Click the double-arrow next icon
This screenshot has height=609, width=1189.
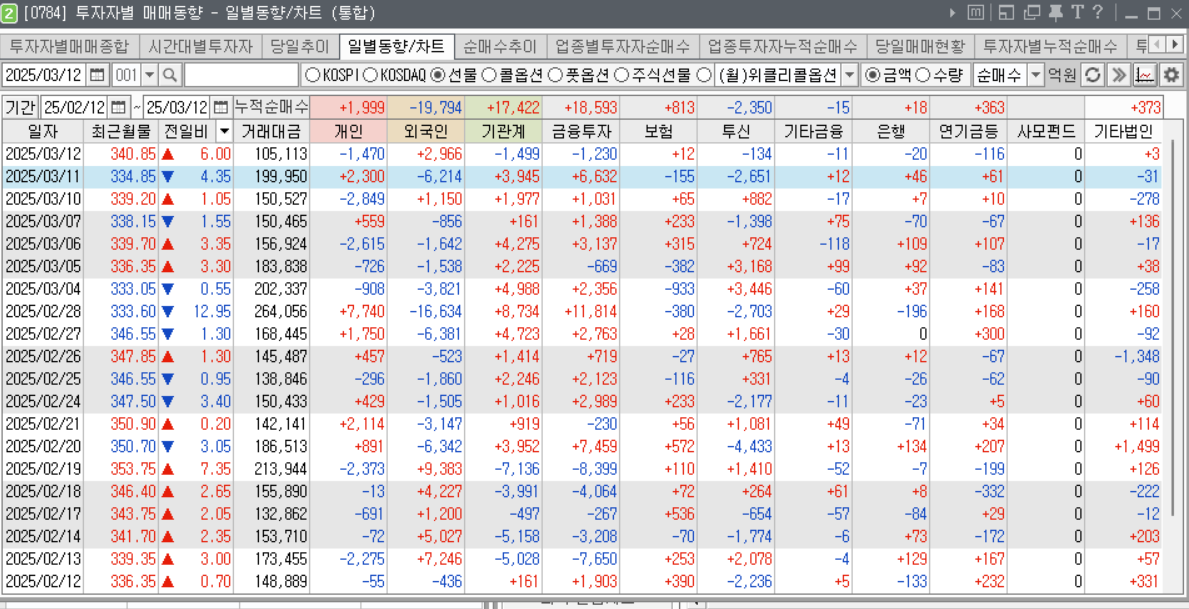(x=1119, y=75)
